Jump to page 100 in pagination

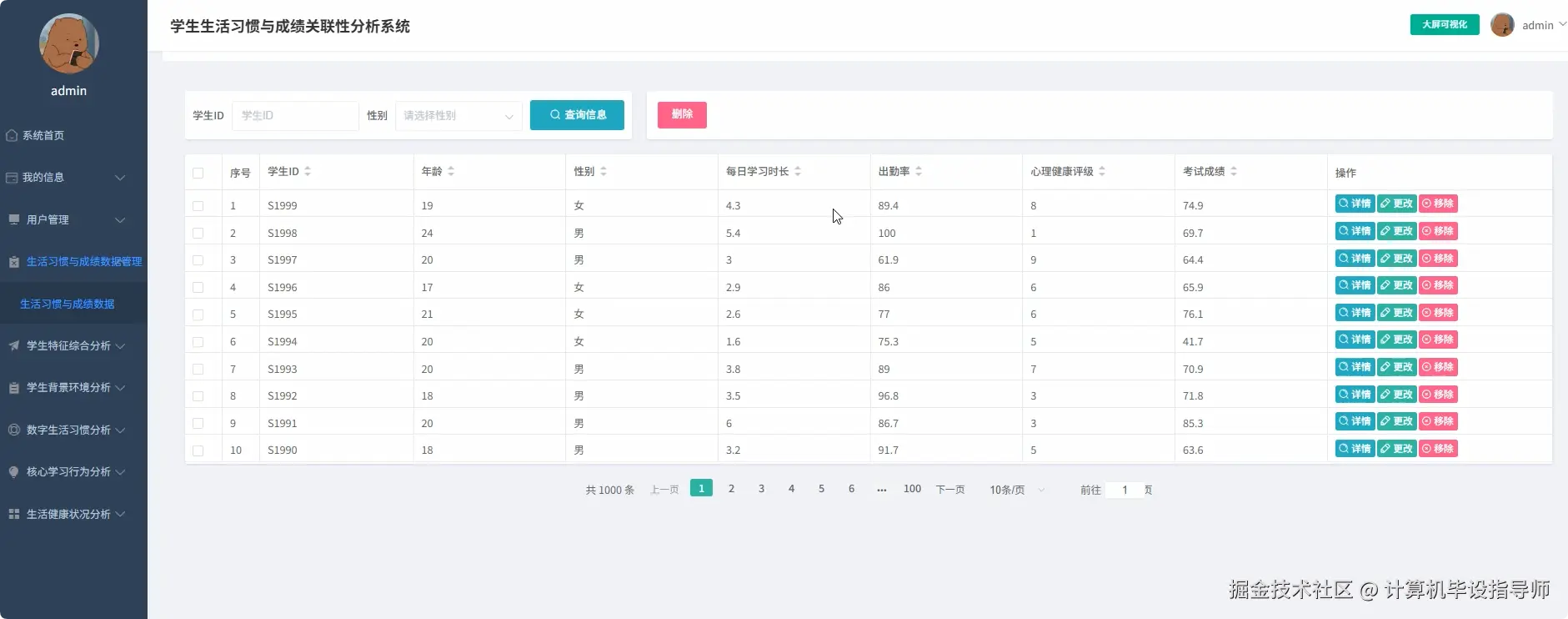coord(912,489)
